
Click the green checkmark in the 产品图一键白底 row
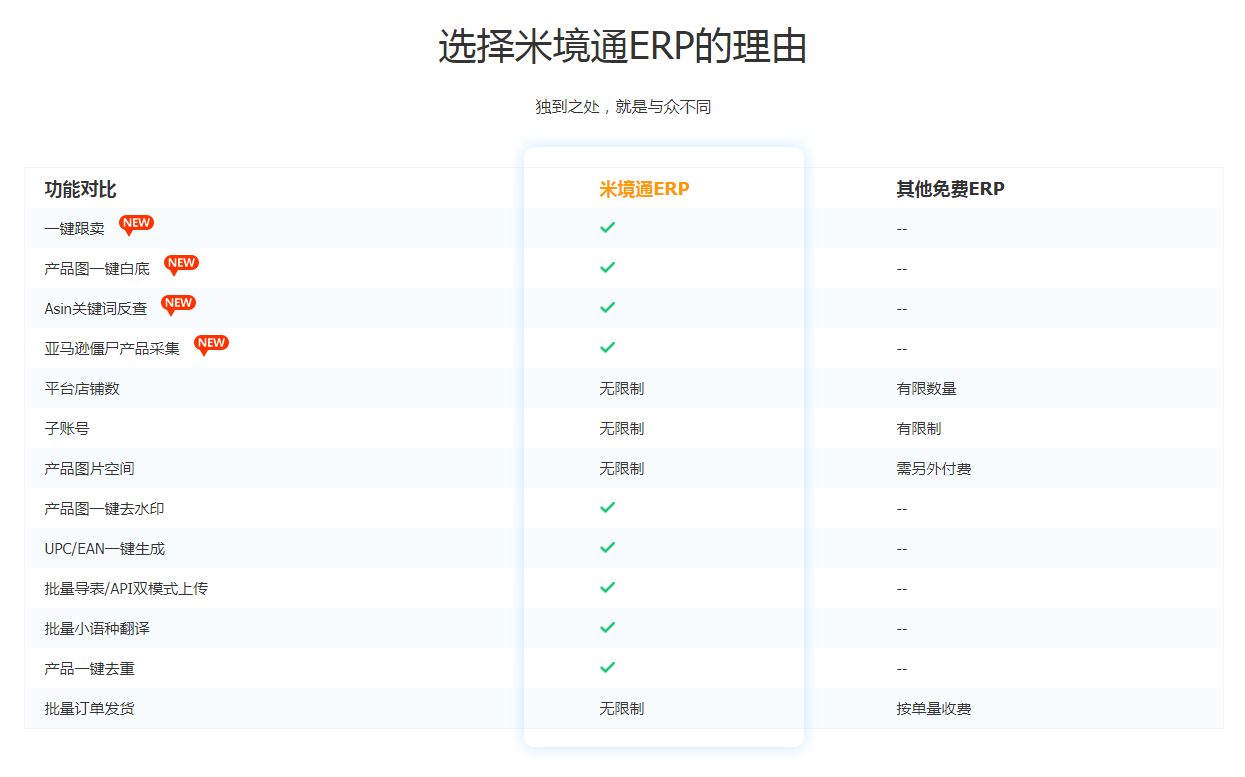click(x=607, y=267)
